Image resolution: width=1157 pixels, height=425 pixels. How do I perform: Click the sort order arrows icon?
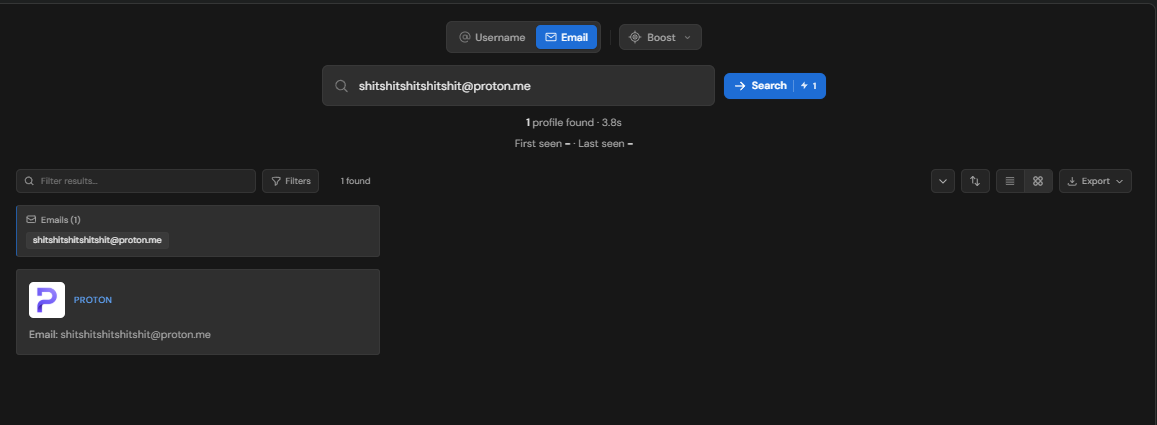(x=975, y=181)
